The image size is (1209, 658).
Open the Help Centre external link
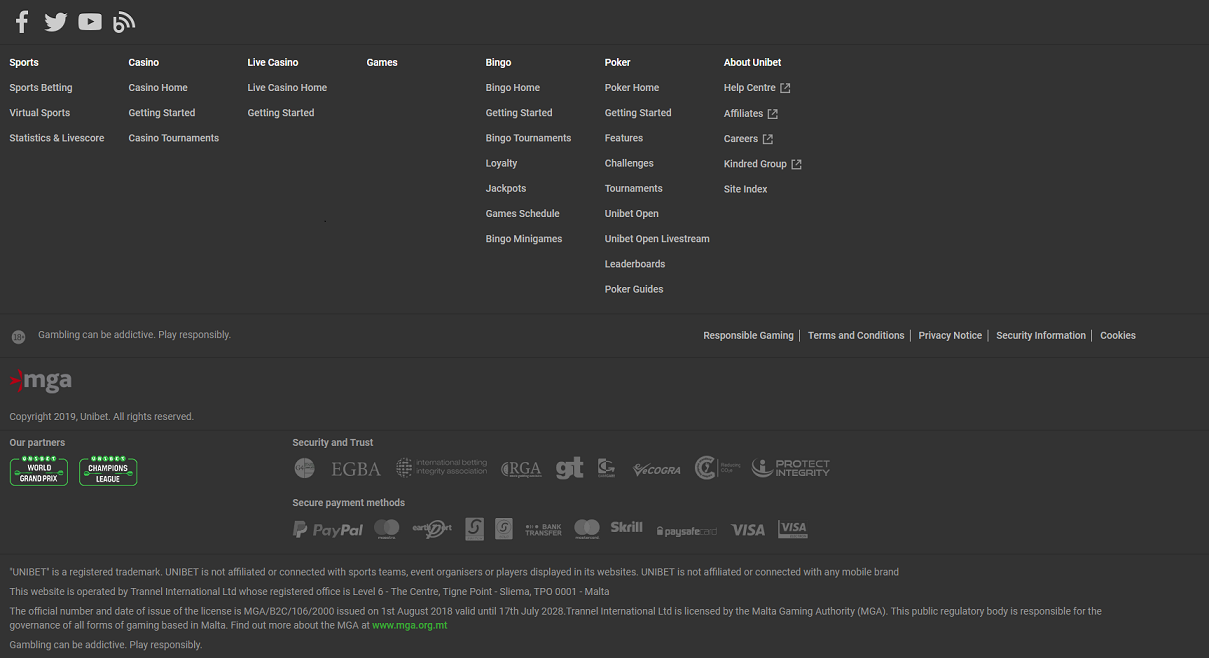tap(757, 88)
